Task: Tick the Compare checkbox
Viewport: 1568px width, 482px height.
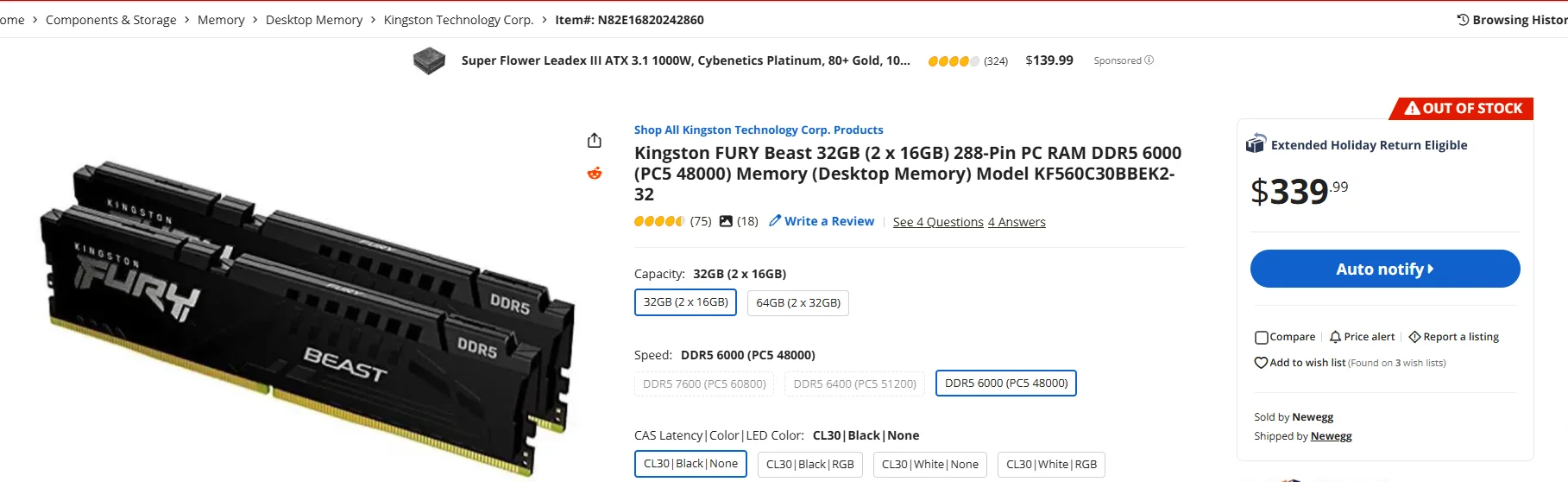Action: pyautogui.click(x=1261, y=338)
